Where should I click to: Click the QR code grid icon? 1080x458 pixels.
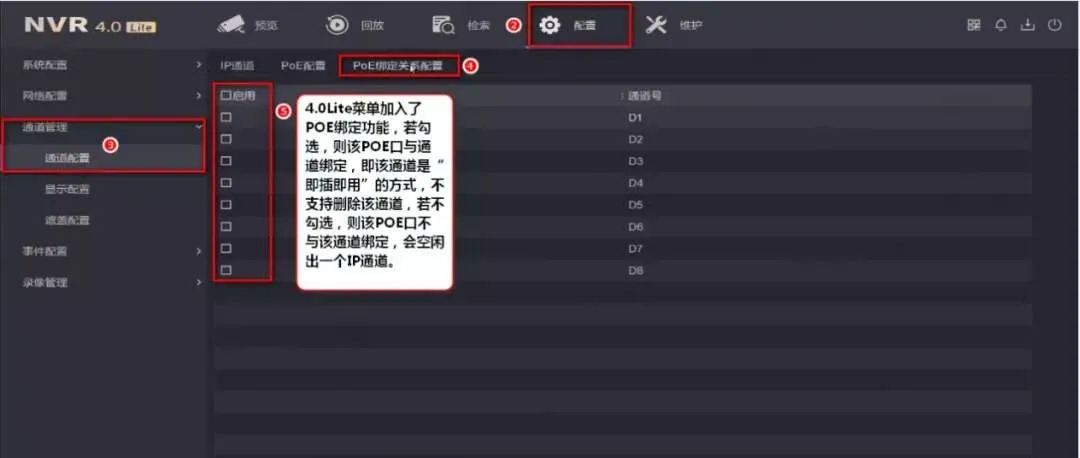click(973, 25)
